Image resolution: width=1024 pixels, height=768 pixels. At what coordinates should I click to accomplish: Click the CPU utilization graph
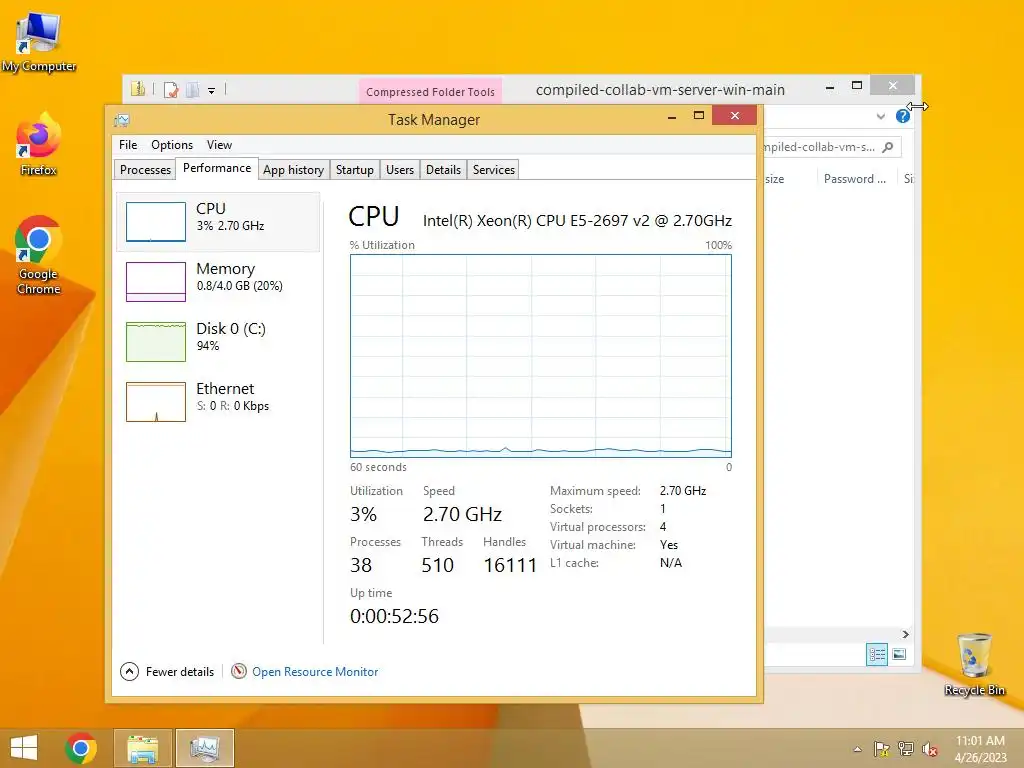pyautogui.click(x=541, y=356)
